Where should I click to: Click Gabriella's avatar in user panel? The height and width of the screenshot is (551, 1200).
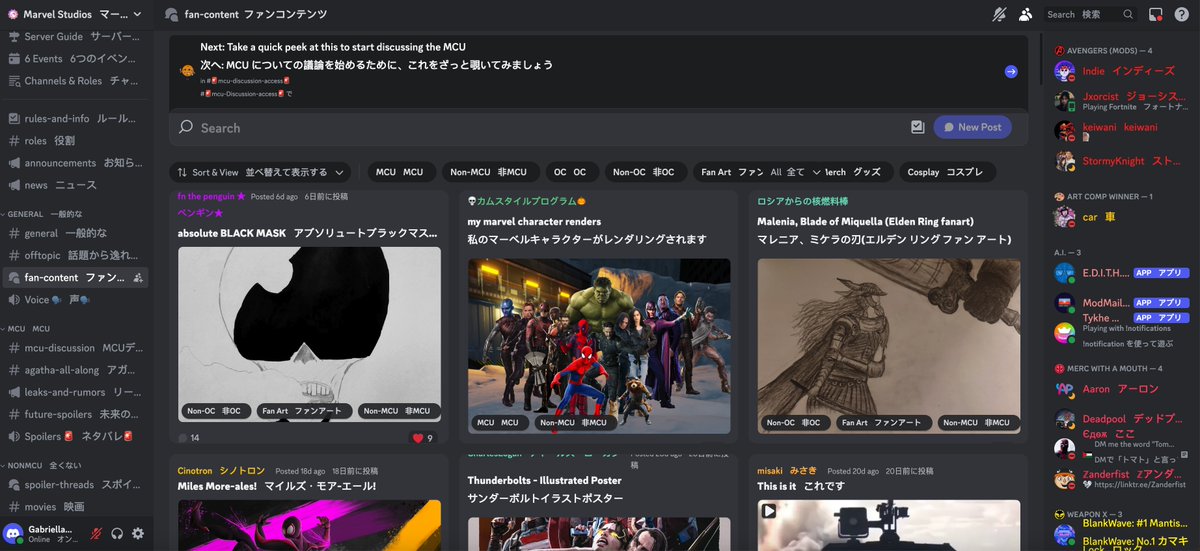pos(13,533)
